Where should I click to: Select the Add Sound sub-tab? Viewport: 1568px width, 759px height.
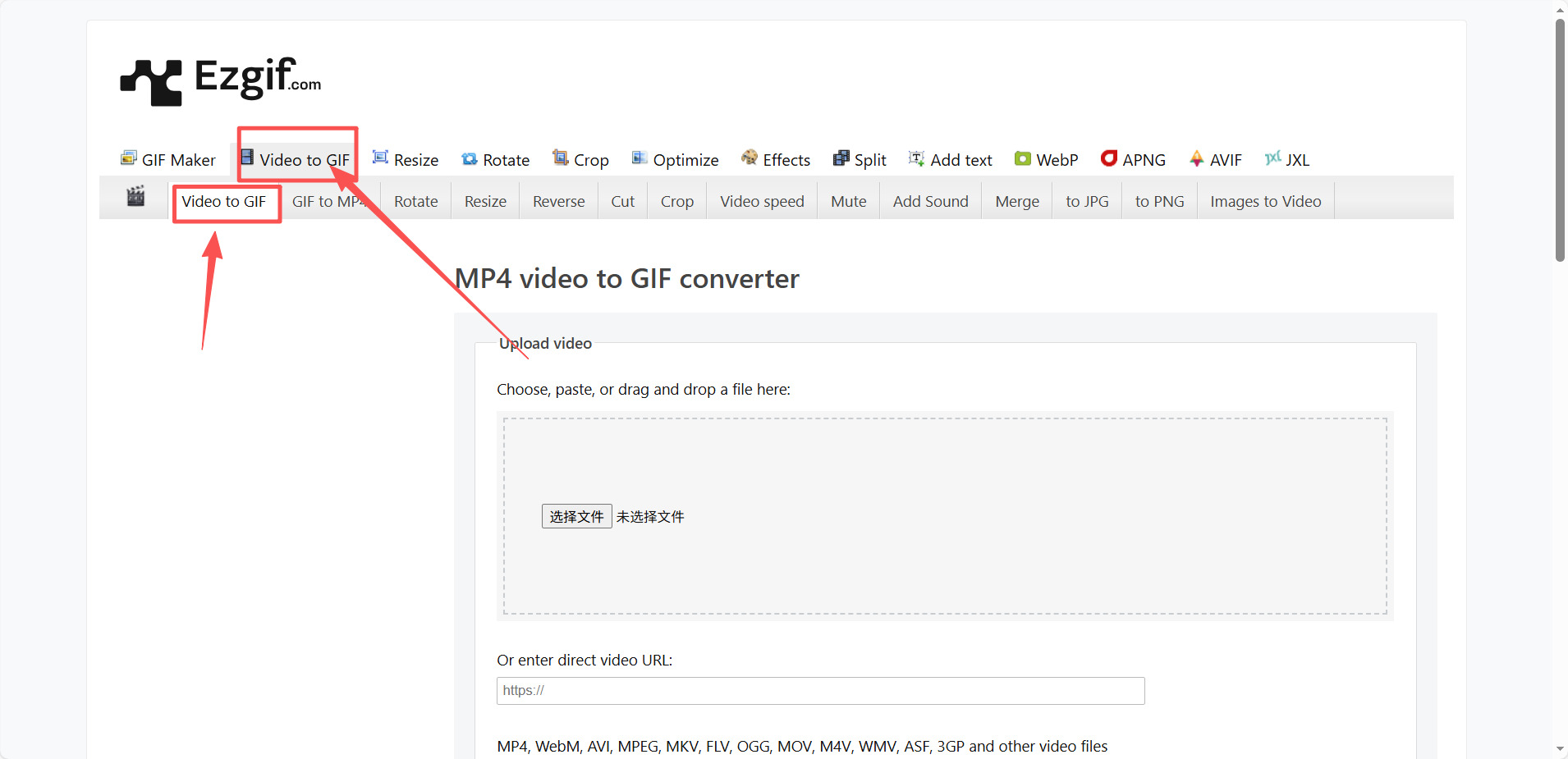tap(931, 202)
